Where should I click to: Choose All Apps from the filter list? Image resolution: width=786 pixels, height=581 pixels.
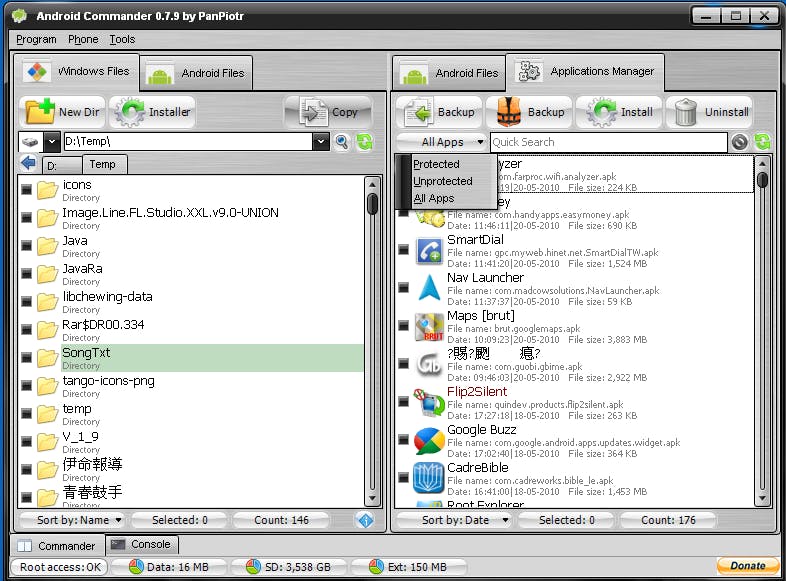click(x=434, y=199)
